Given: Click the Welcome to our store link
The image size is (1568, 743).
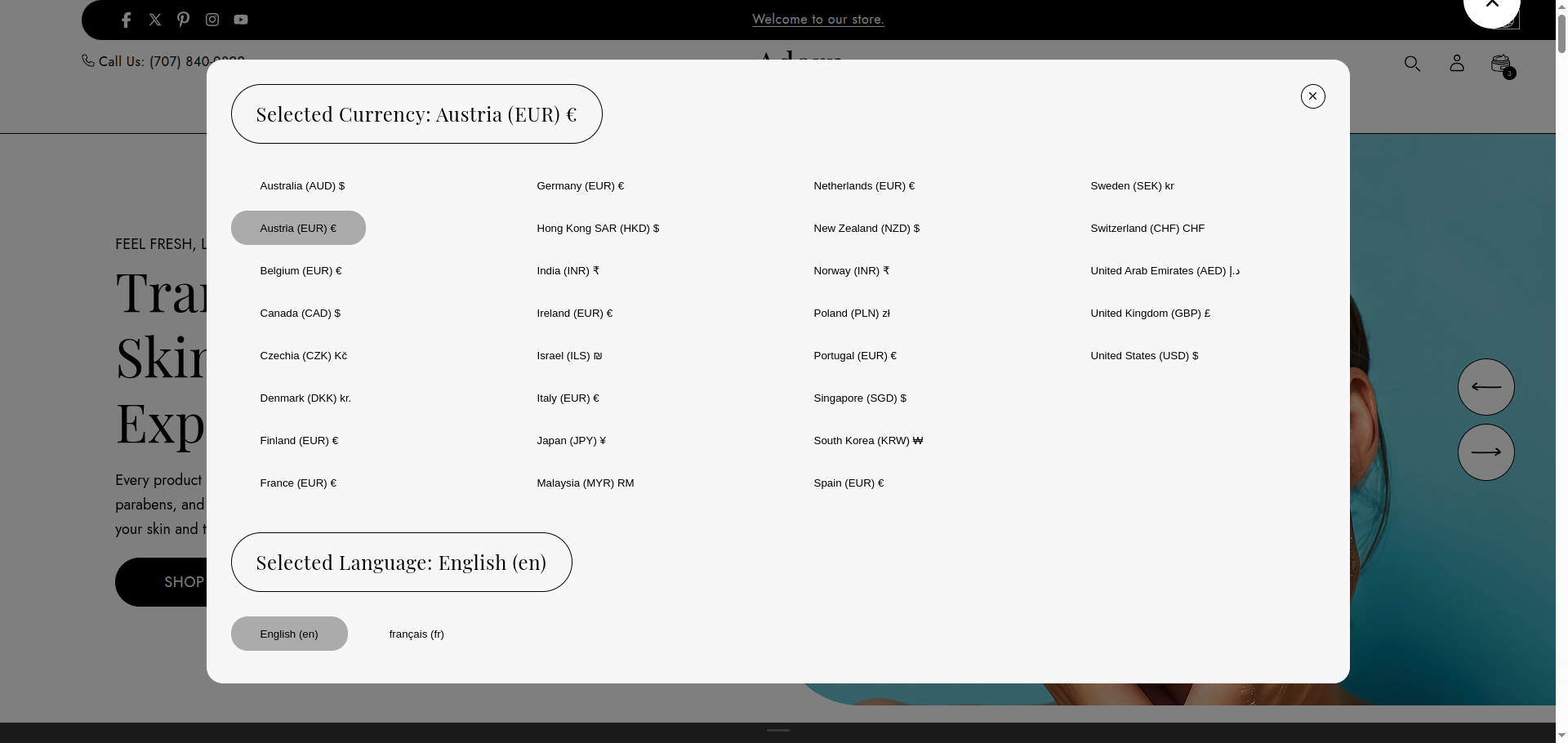Looking at the screenshot, I should [818, 20].
